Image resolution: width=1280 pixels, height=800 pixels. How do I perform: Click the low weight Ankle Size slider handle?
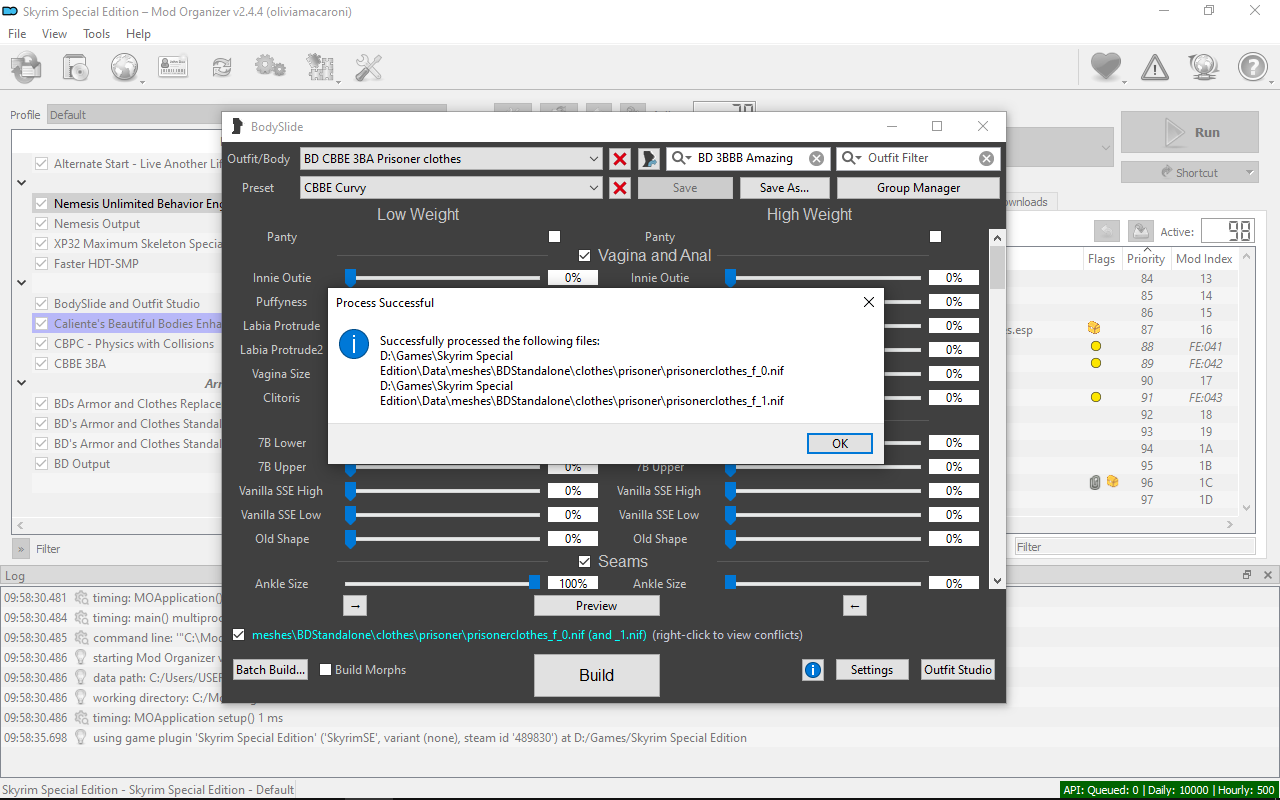point(535,583)
